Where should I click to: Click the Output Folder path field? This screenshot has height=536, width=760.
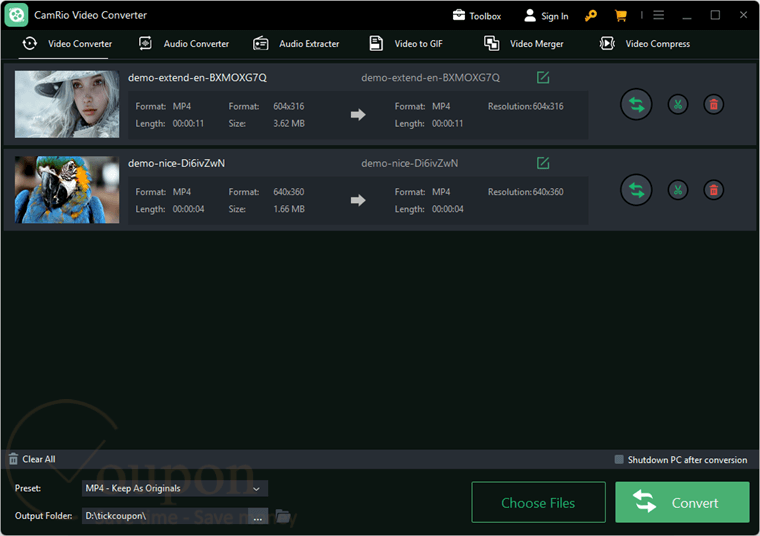pyautogui.click(x=165, y=516)
